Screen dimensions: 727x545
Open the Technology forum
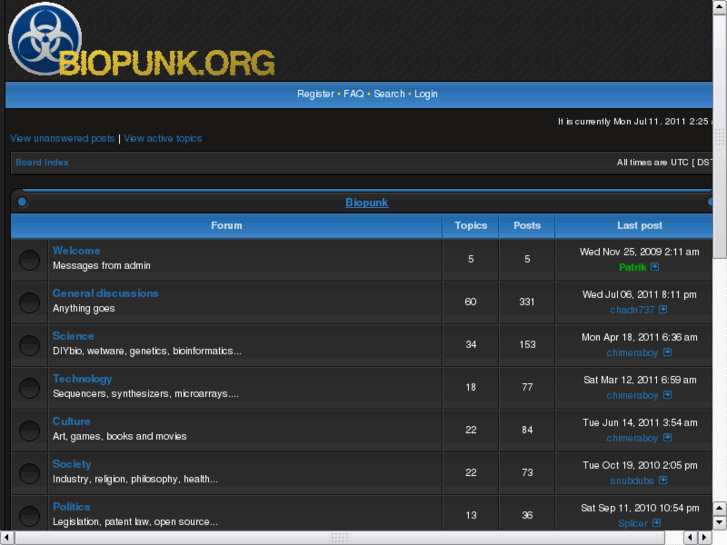coord(83,378)
